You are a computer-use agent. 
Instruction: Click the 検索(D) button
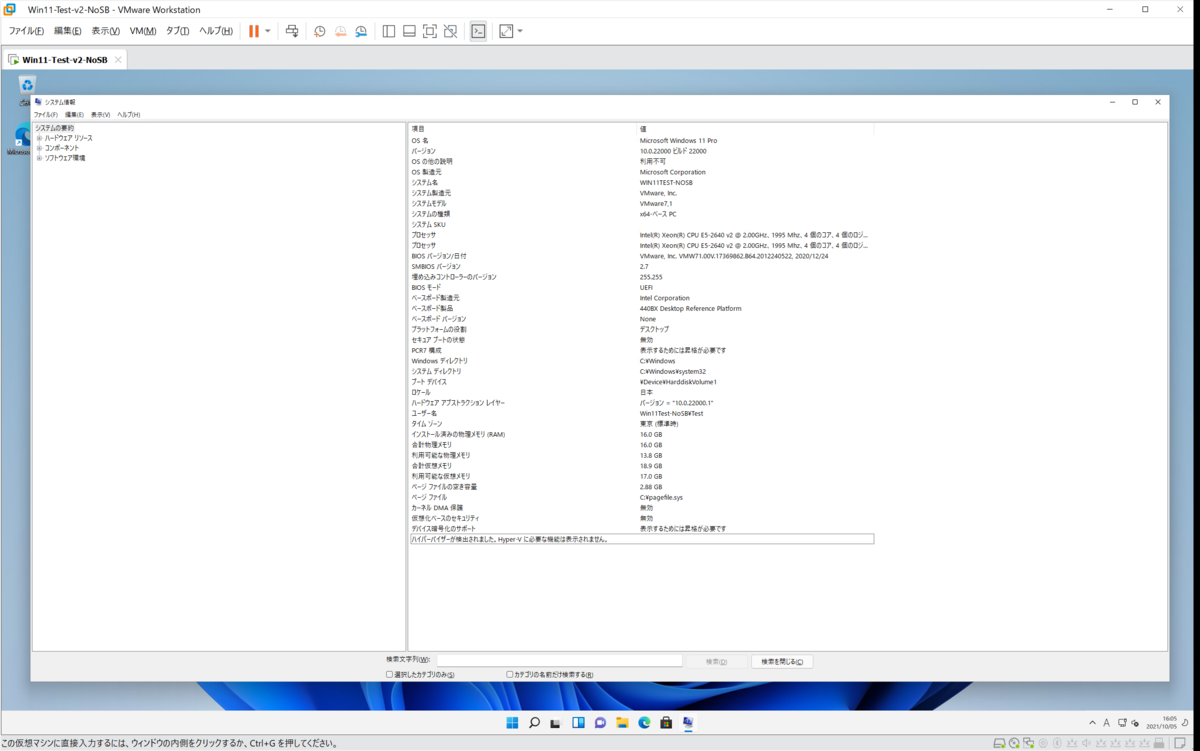tap(716, 661)
